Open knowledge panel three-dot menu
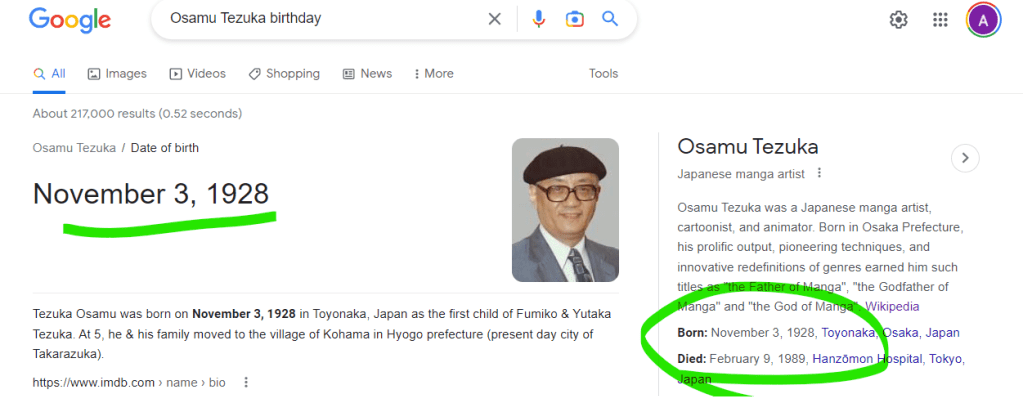The height and width of the screenshot is (412, 1023). pyautogui.click(x=820, y=173)
